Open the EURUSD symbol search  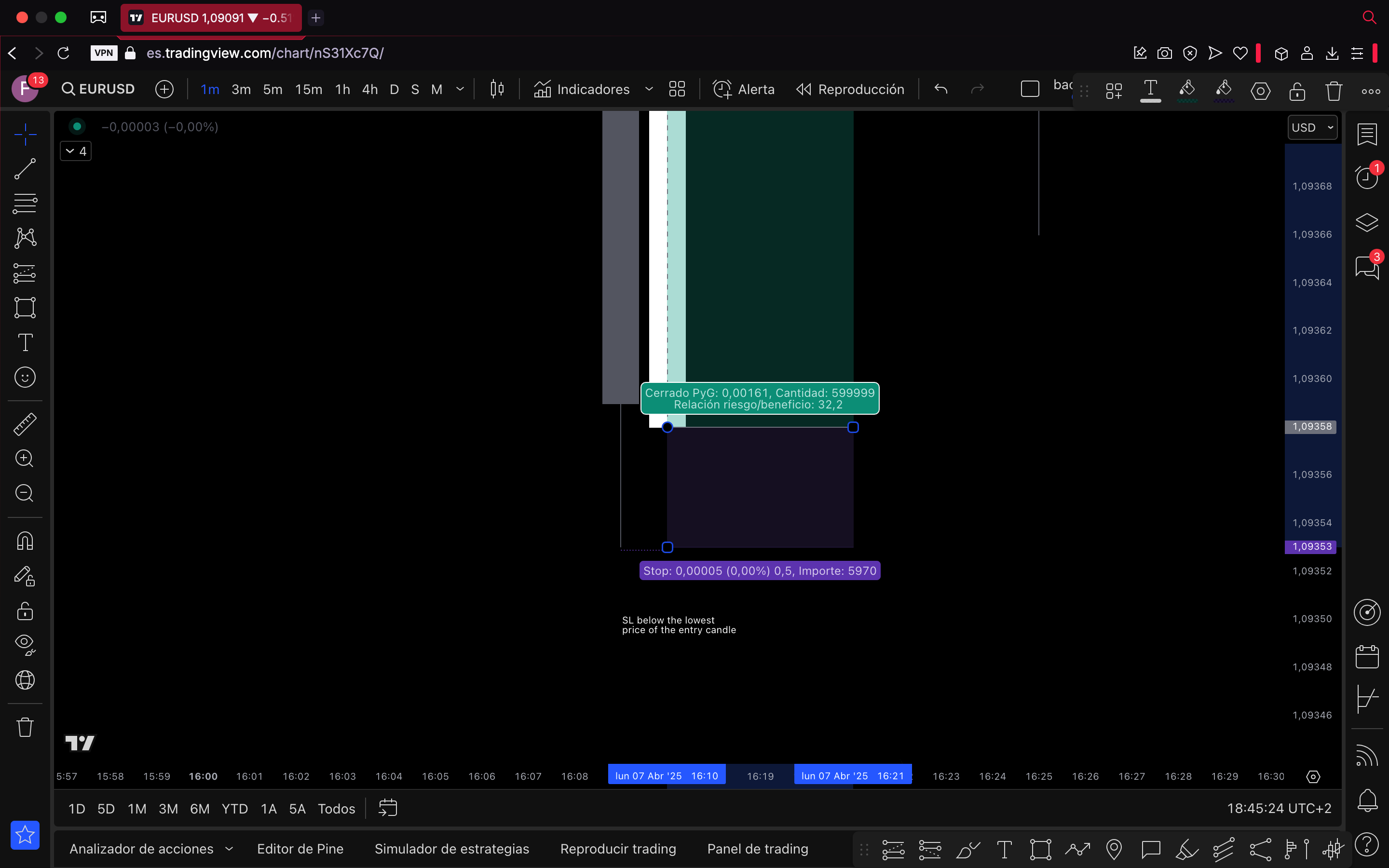coord(98,89)
